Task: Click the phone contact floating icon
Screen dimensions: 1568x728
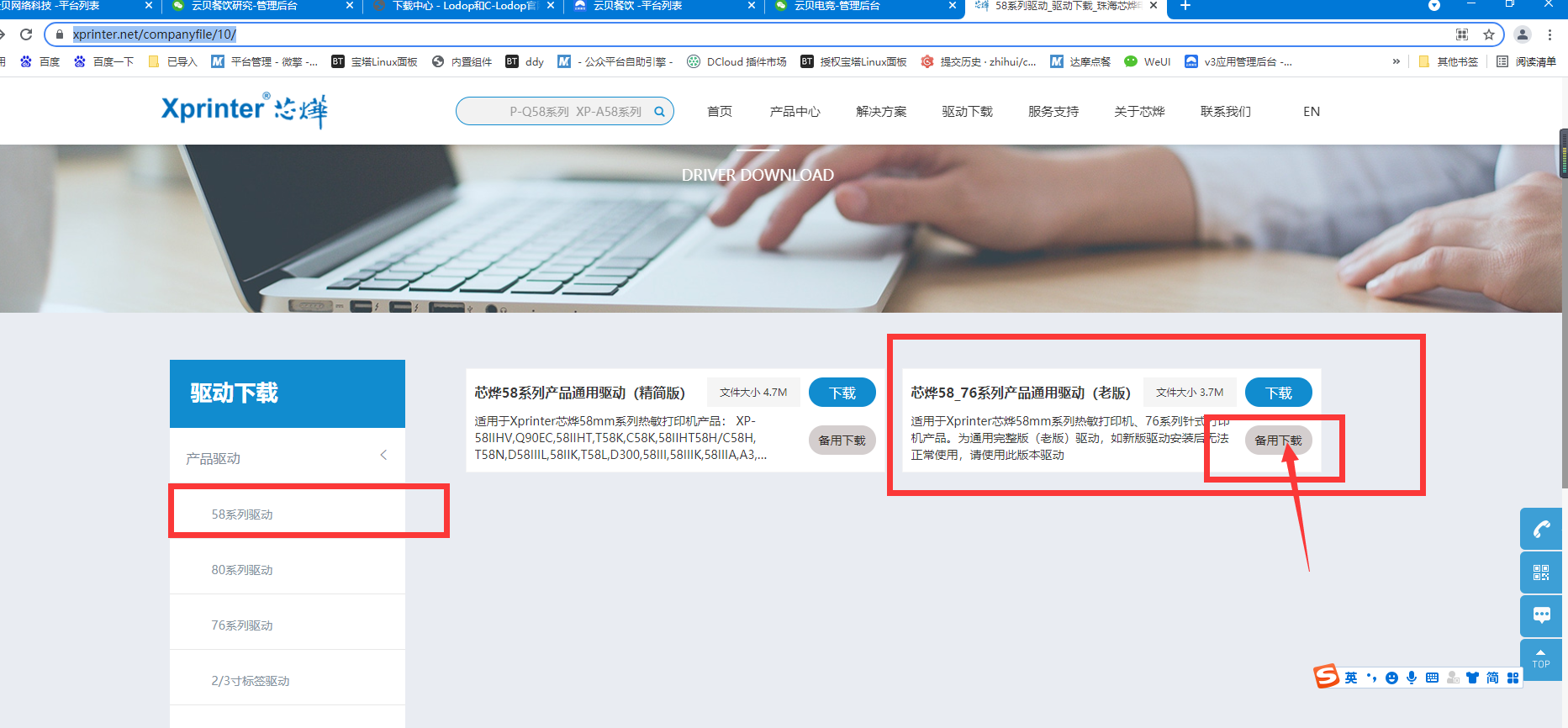Action: click(1541, 529)
